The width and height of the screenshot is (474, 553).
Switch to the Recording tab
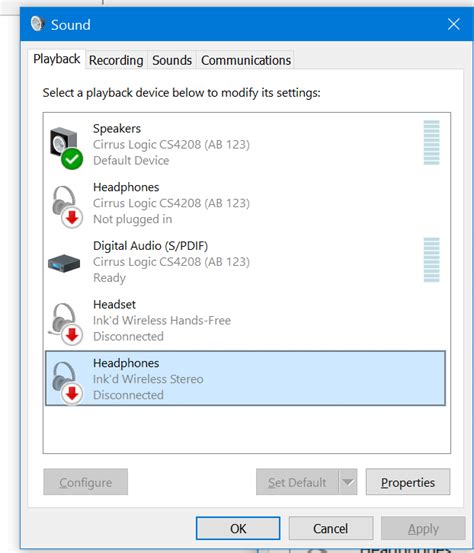(116, 60)
